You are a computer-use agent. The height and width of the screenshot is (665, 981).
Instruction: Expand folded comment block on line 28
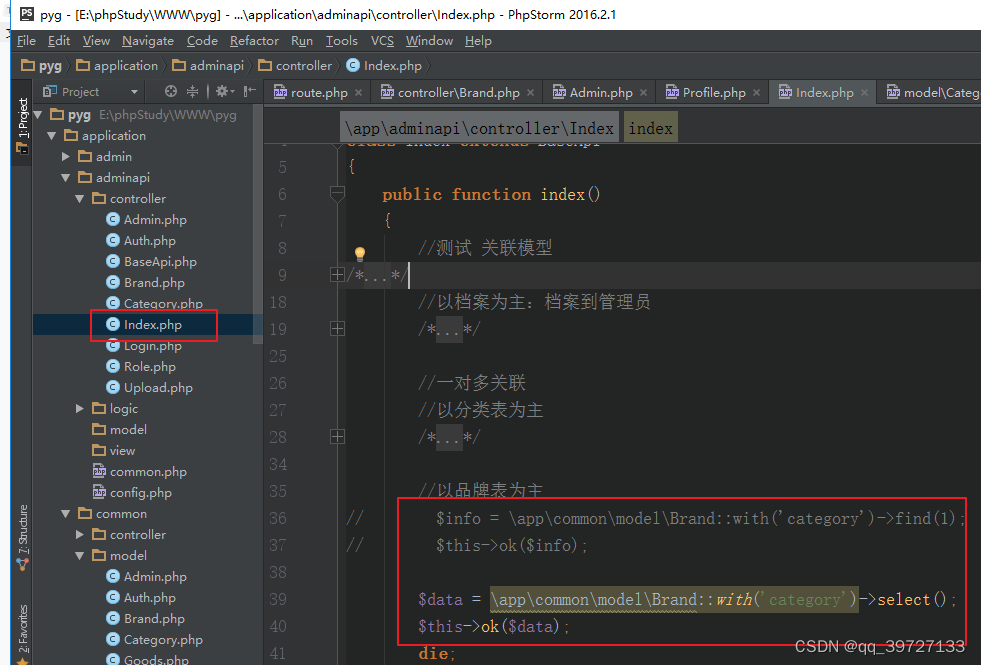tap(337, 437)
